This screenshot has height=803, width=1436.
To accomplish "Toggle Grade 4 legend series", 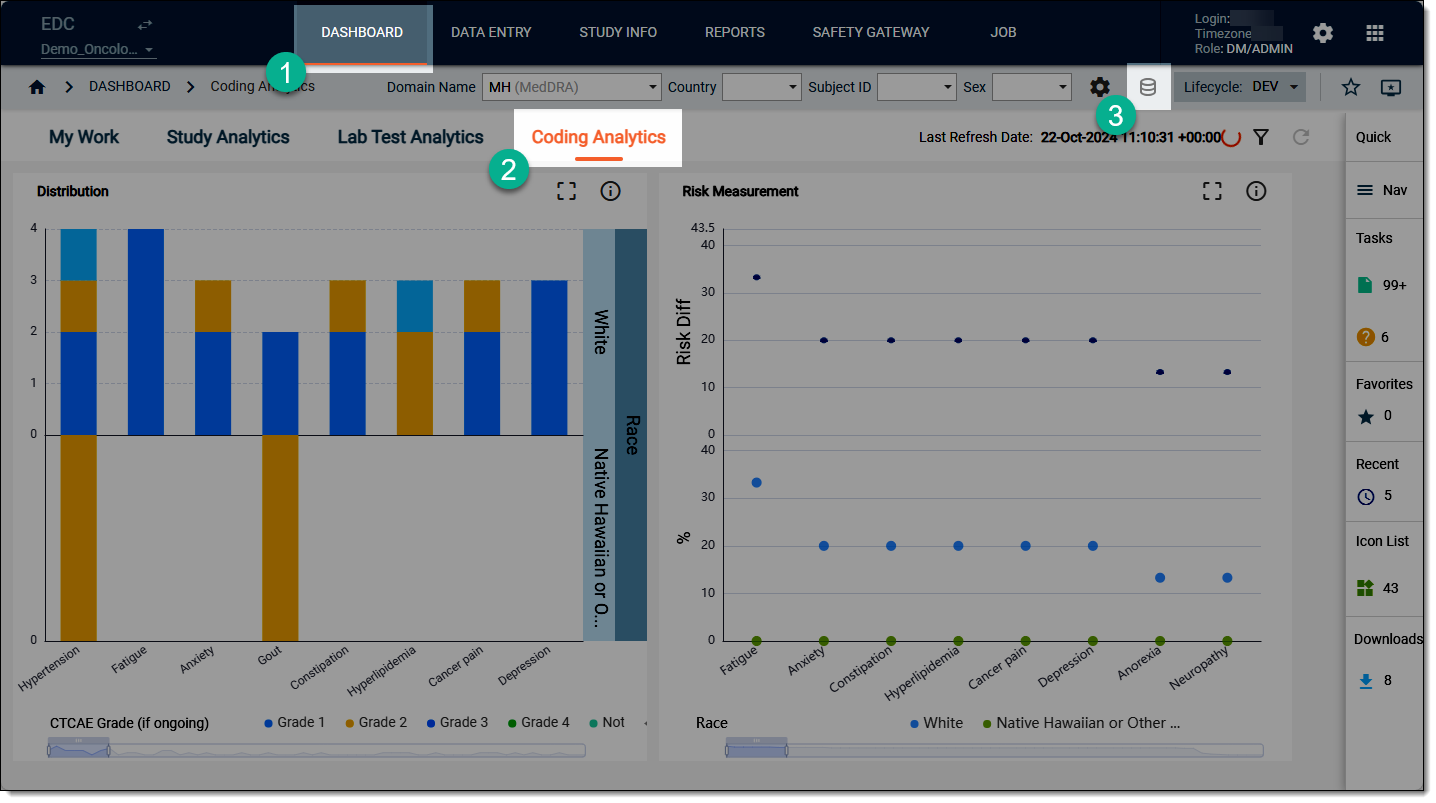I will pos(538,722).
